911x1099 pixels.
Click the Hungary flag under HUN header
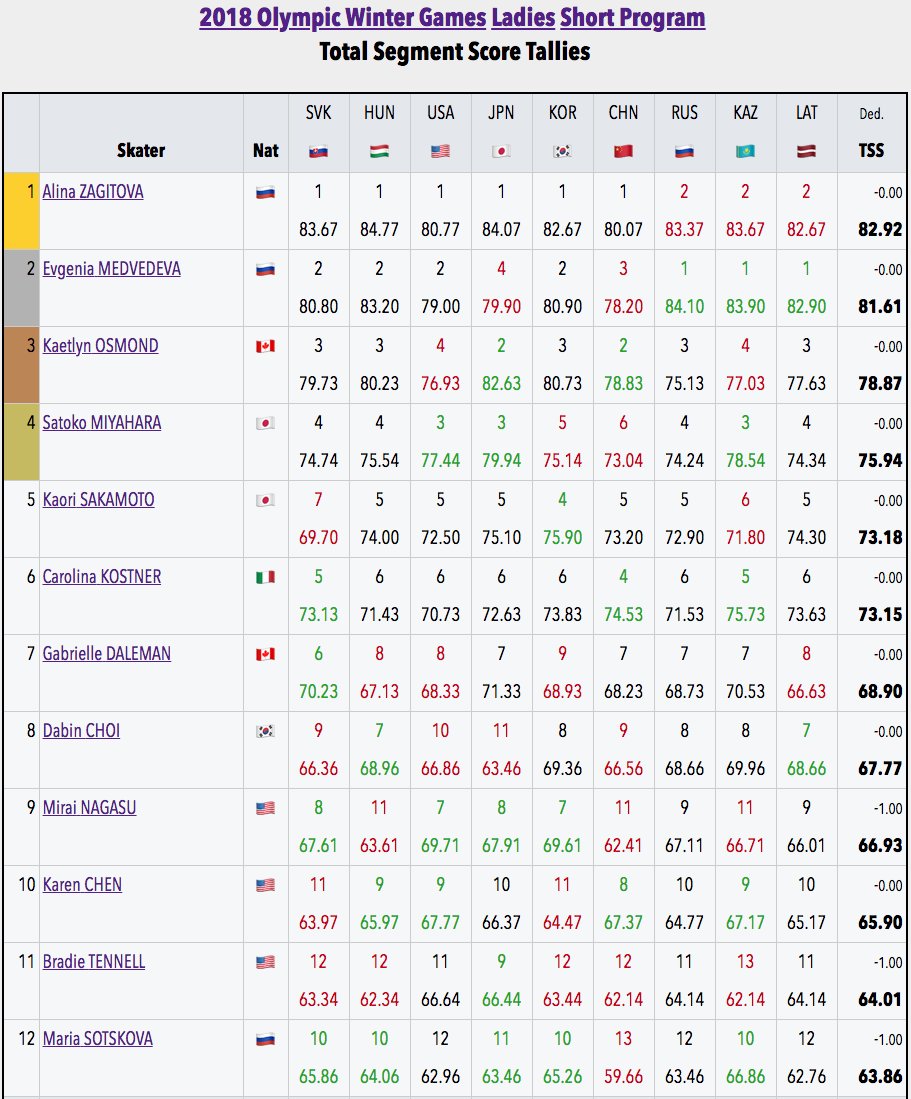(379, 152)
